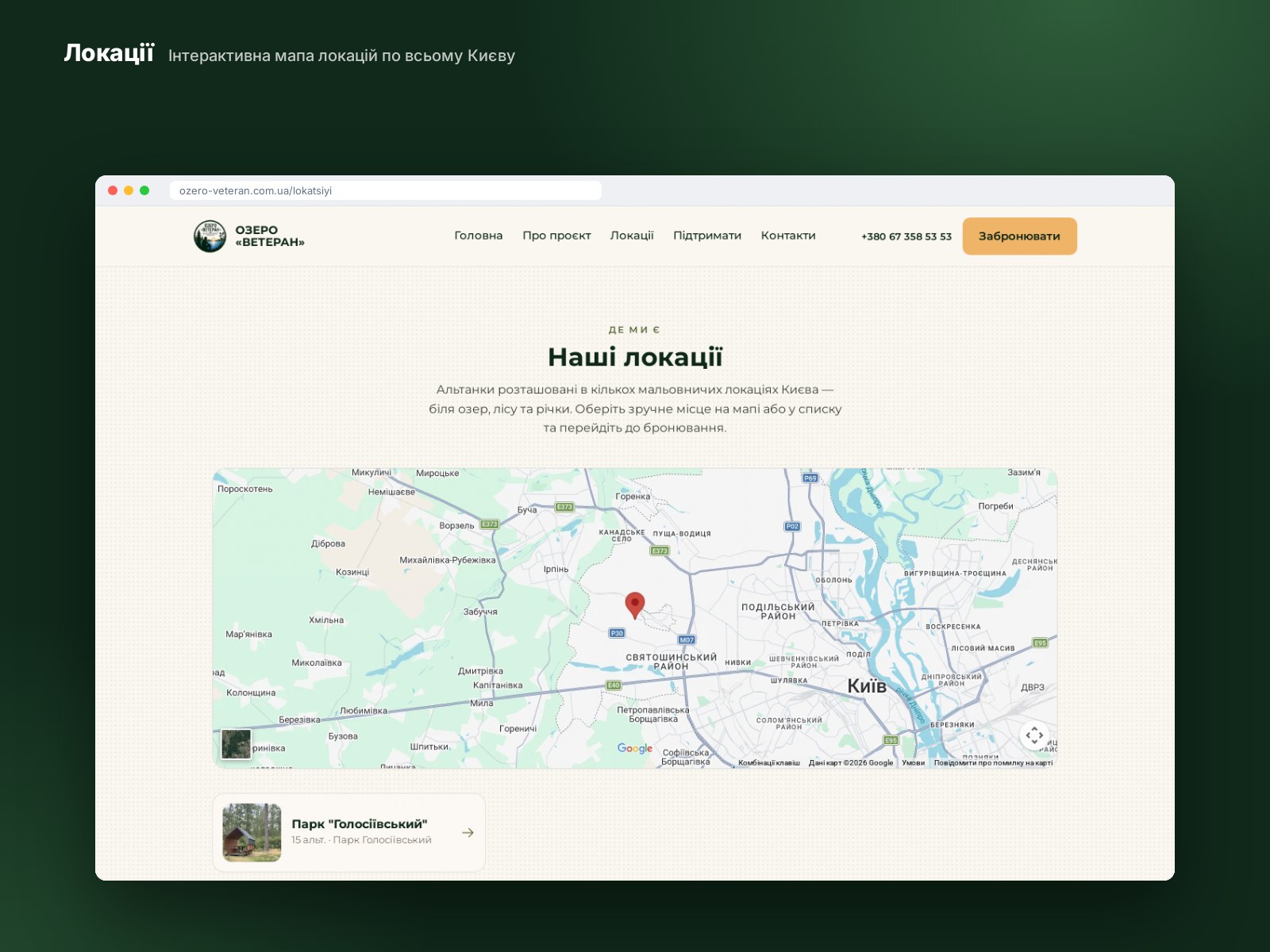Click the Оболонь label on the map
The width and height of the screenshot is (1270, 952).
tap(833, 580)
